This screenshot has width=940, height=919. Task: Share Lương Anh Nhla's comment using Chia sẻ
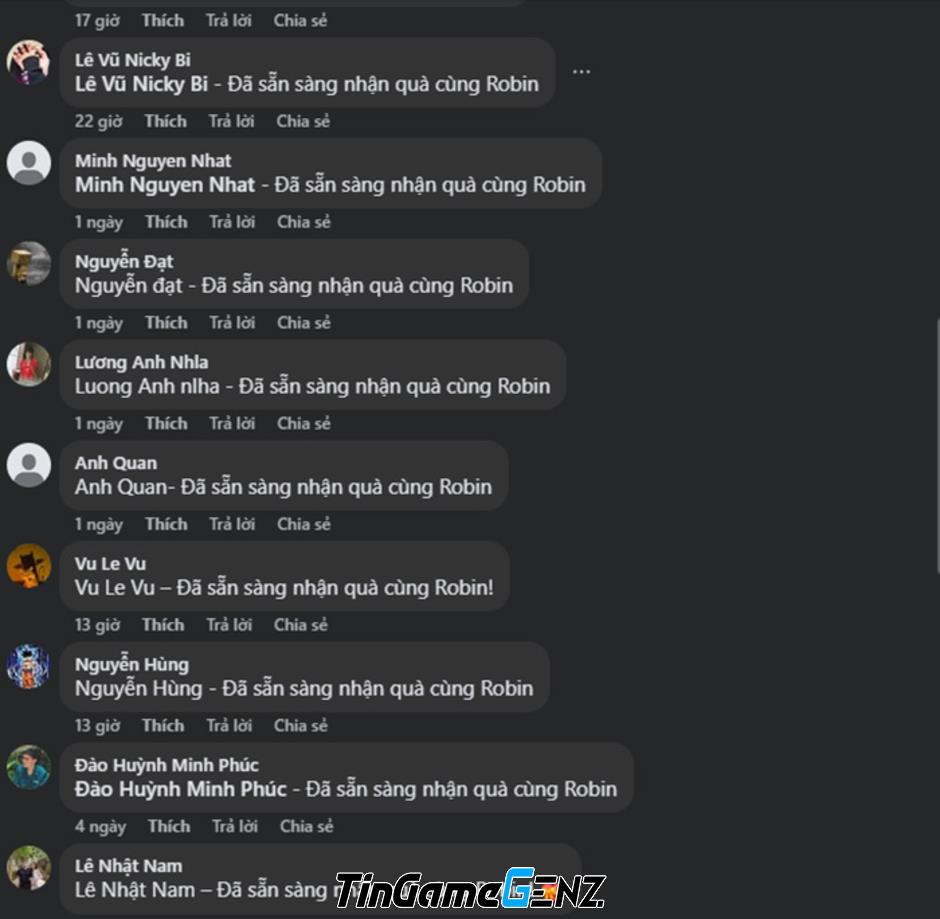pos(303,424)
